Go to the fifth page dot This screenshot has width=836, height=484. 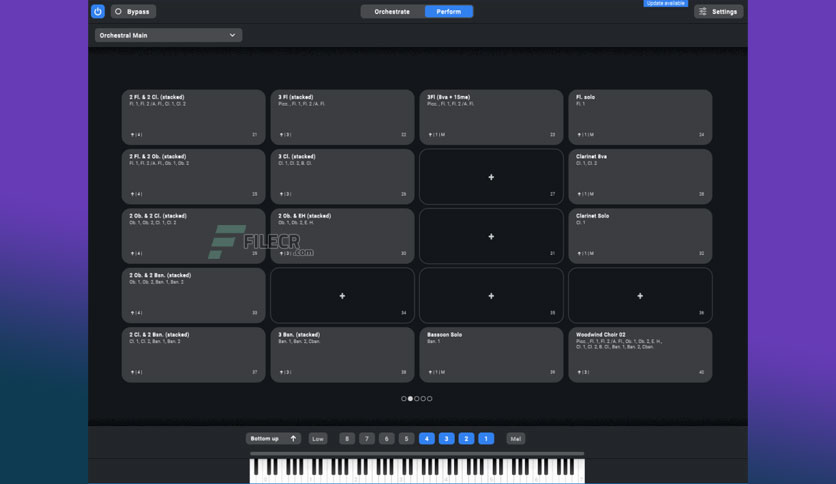(x=430, y=398)
